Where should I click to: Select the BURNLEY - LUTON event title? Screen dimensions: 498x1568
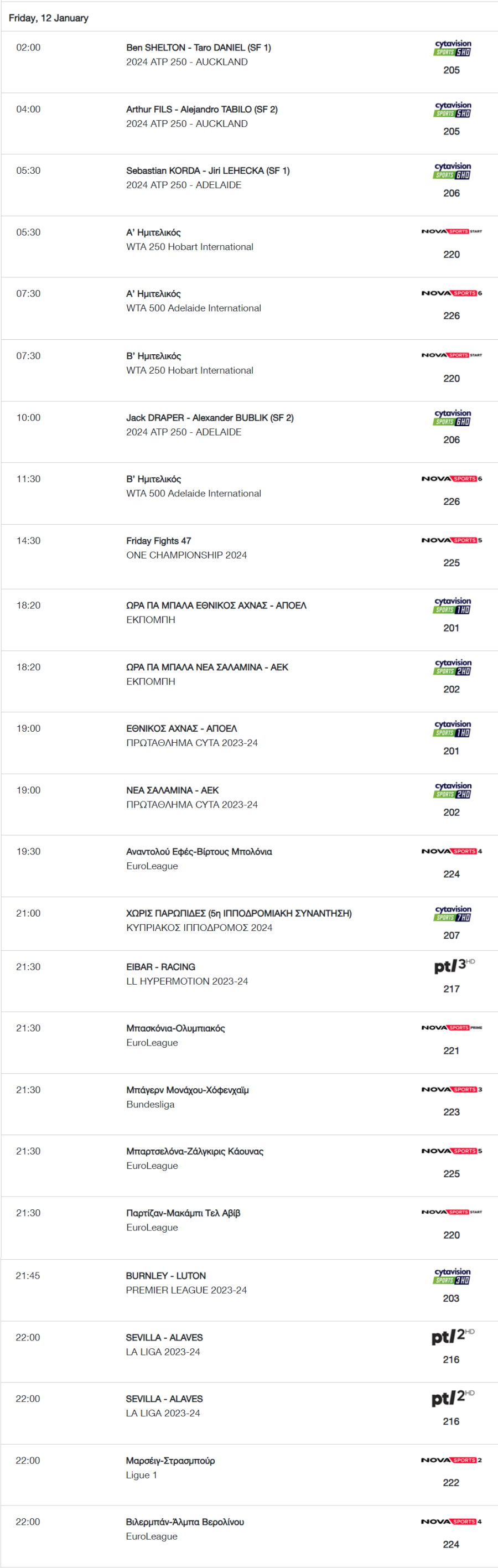coord(165,1276)
